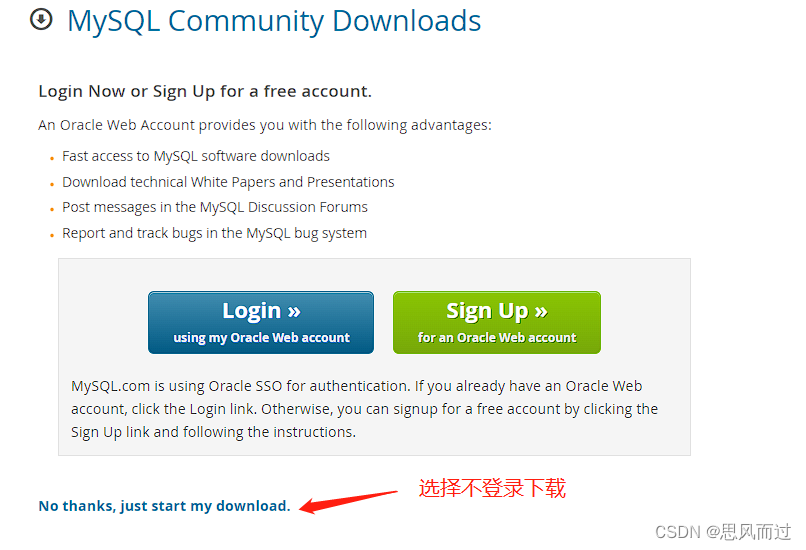This screenshot has height=550, width=806.
Task: Click the Oracle SSO authentication paragraph
Action: [364, 409]
